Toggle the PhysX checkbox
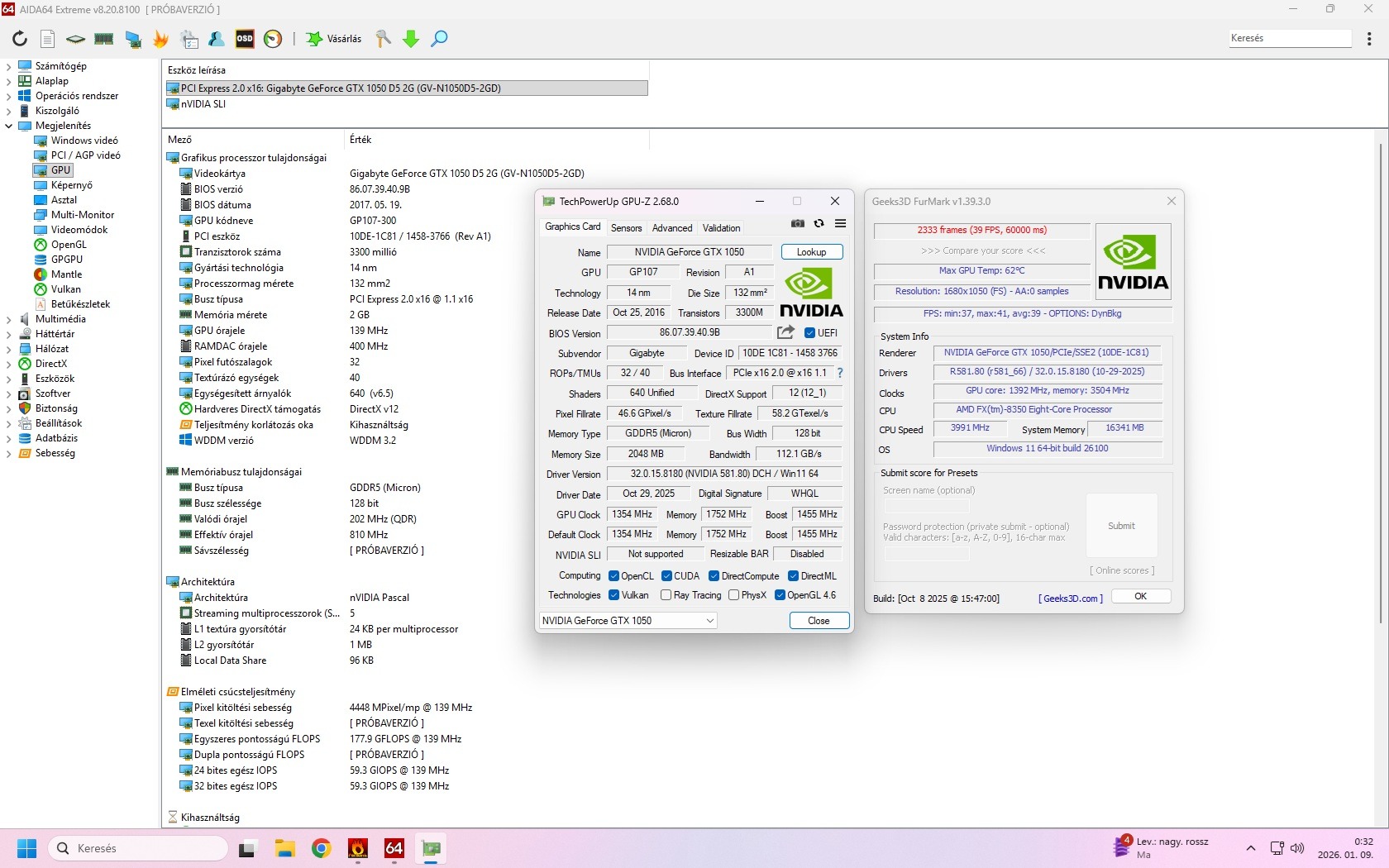Viewport: 1389px width, 868px height. pyautogui.click(x=733, y=595)
